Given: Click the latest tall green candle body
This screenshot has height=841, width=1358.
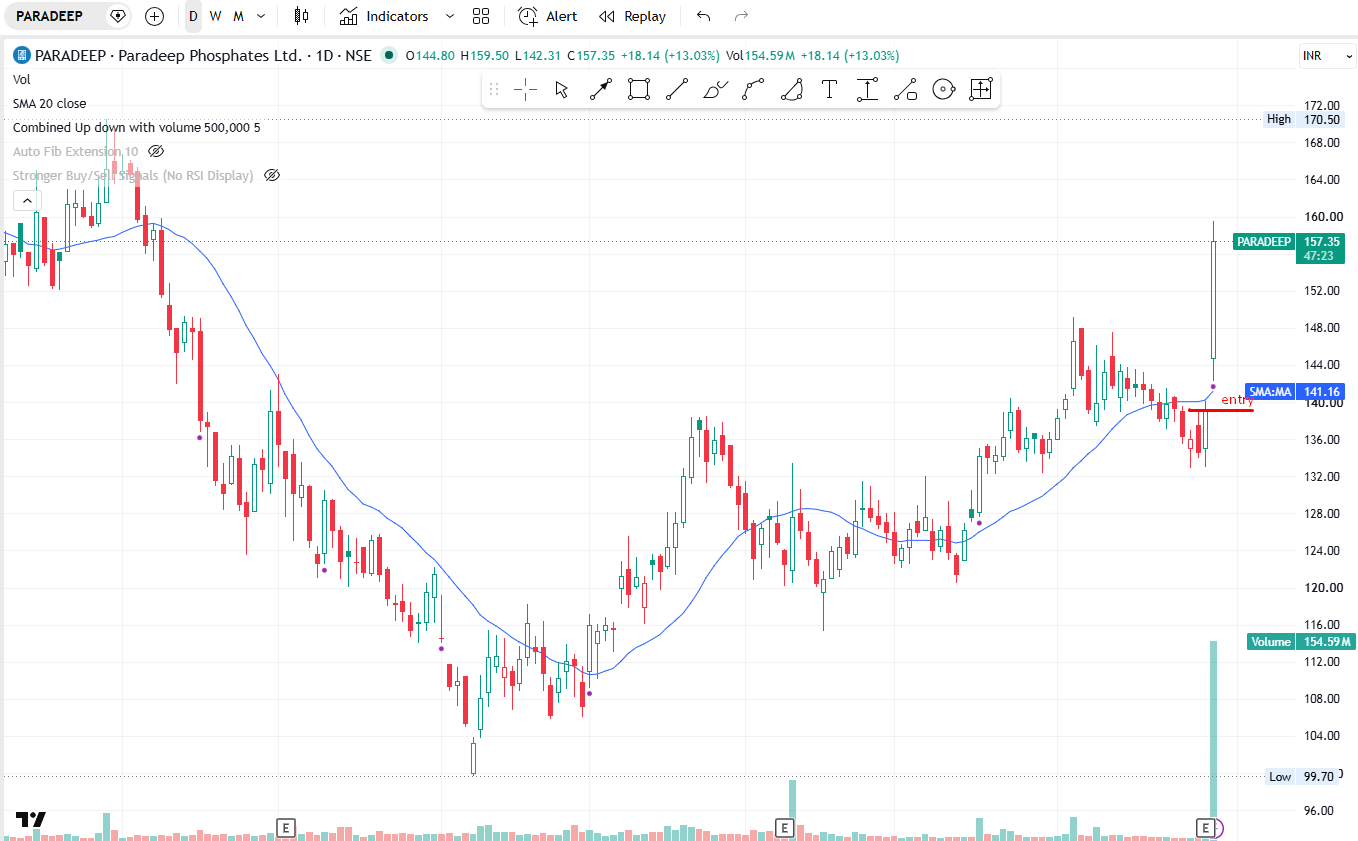Looking at the screenshot, I should click(1214, 299).
